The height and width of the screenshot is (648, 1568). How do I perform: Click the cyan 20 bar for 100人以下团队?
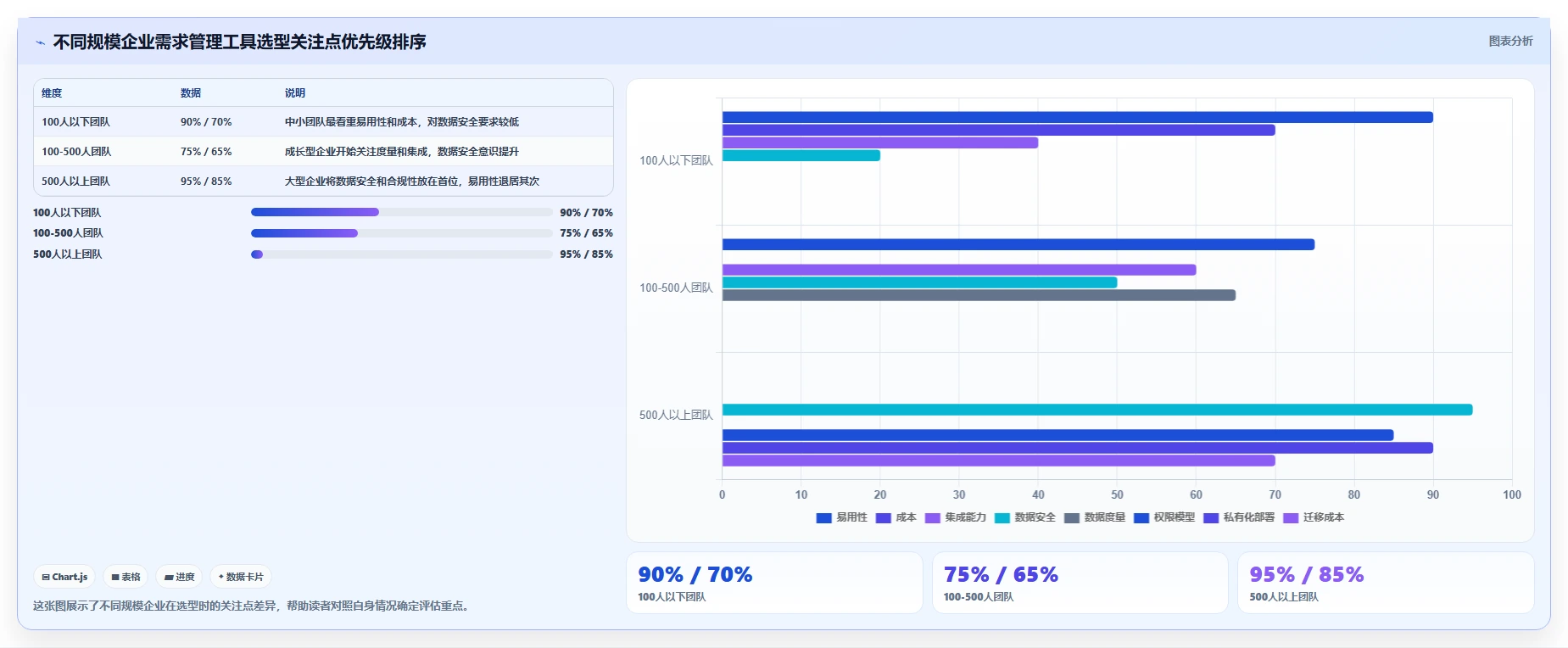tap(801, 155)
